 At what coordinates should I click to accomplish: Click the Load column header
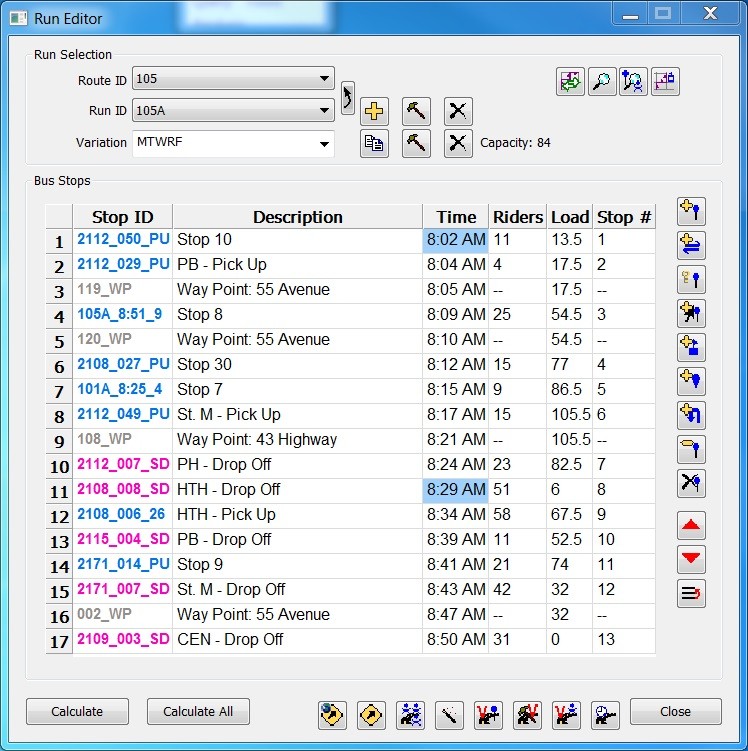click(569, 217)
